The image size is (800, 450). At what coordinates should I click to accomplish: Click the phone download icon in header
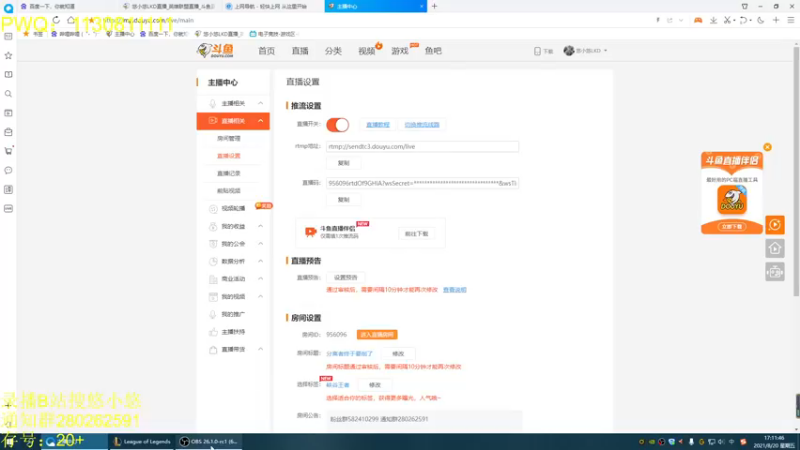tap(537, 51)
